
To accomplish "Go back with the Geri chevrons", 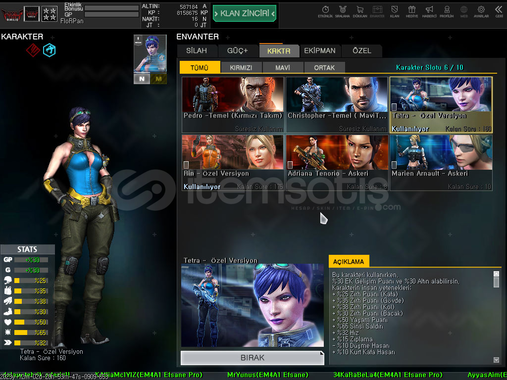I will coord(499,11).
